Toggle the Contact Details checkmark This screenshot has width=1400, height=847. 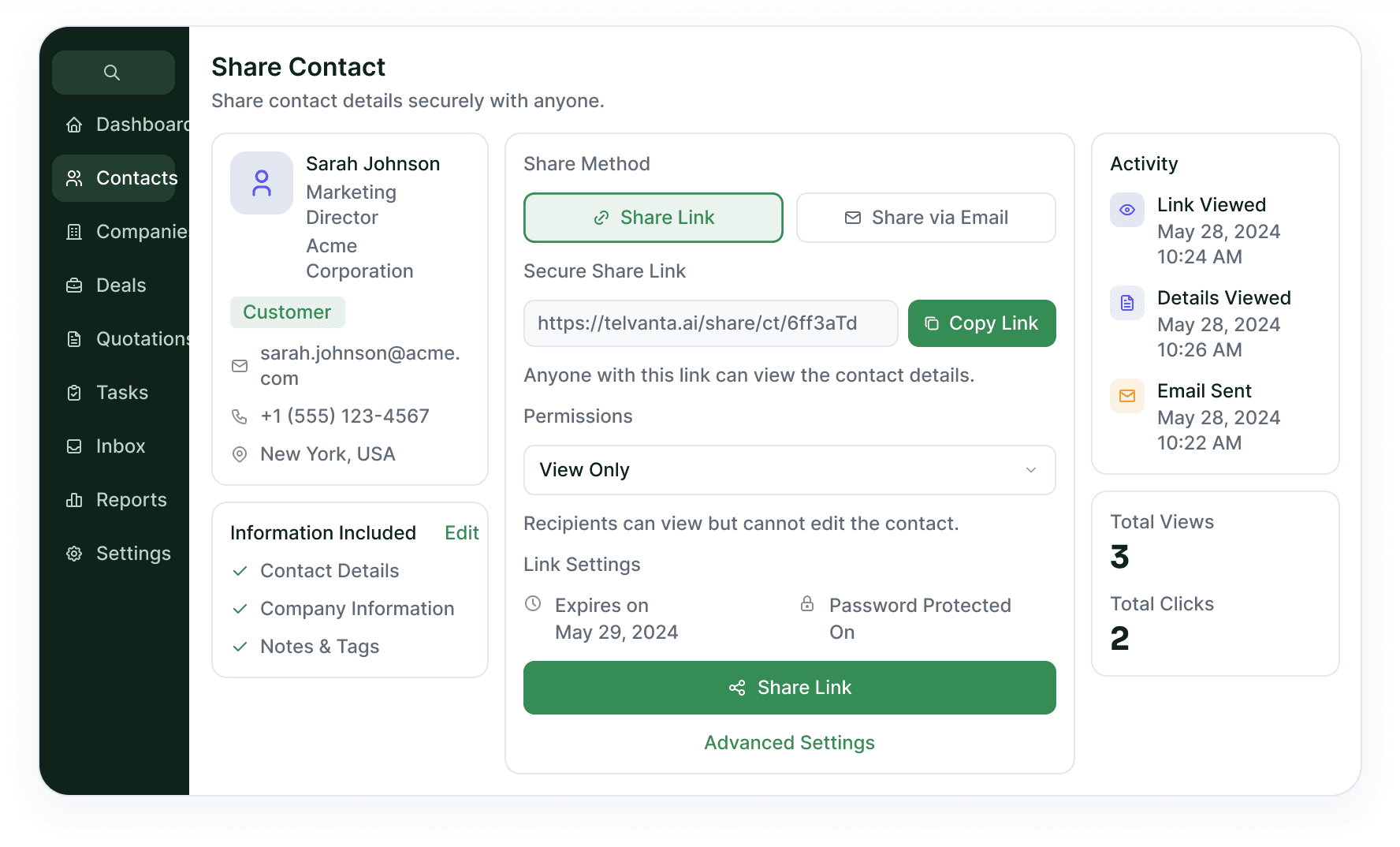coord(240,571)
